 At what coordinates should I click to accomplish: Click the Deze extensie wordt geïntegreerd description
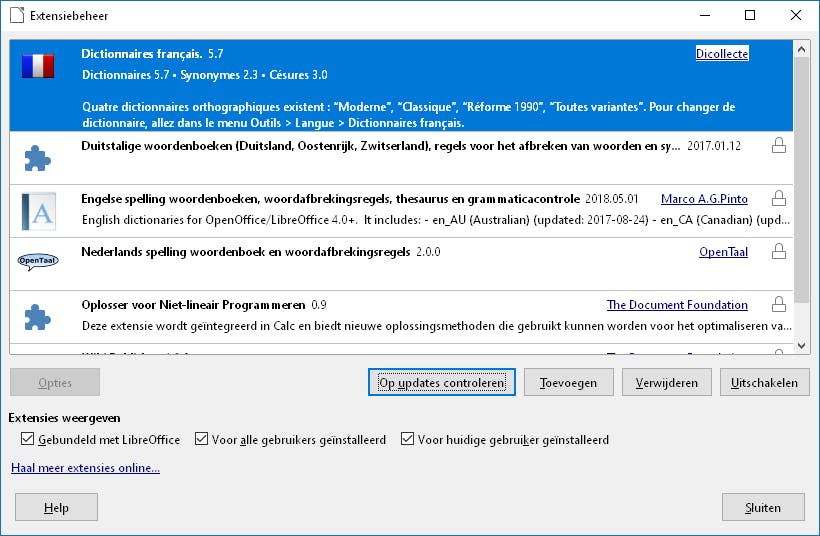click(x=437, y=326)
